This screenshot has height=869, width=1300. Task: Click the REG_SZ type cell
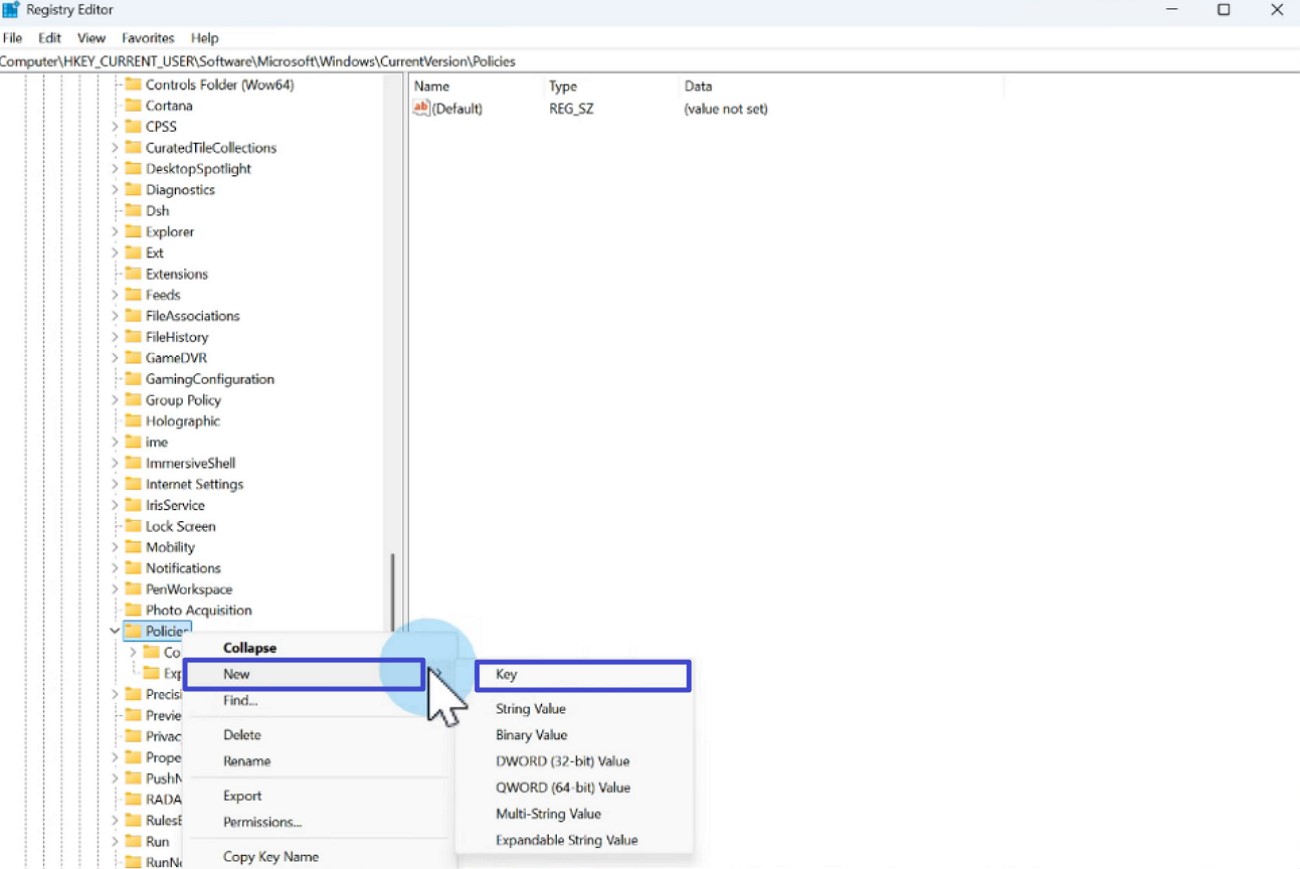click(572, 108)
